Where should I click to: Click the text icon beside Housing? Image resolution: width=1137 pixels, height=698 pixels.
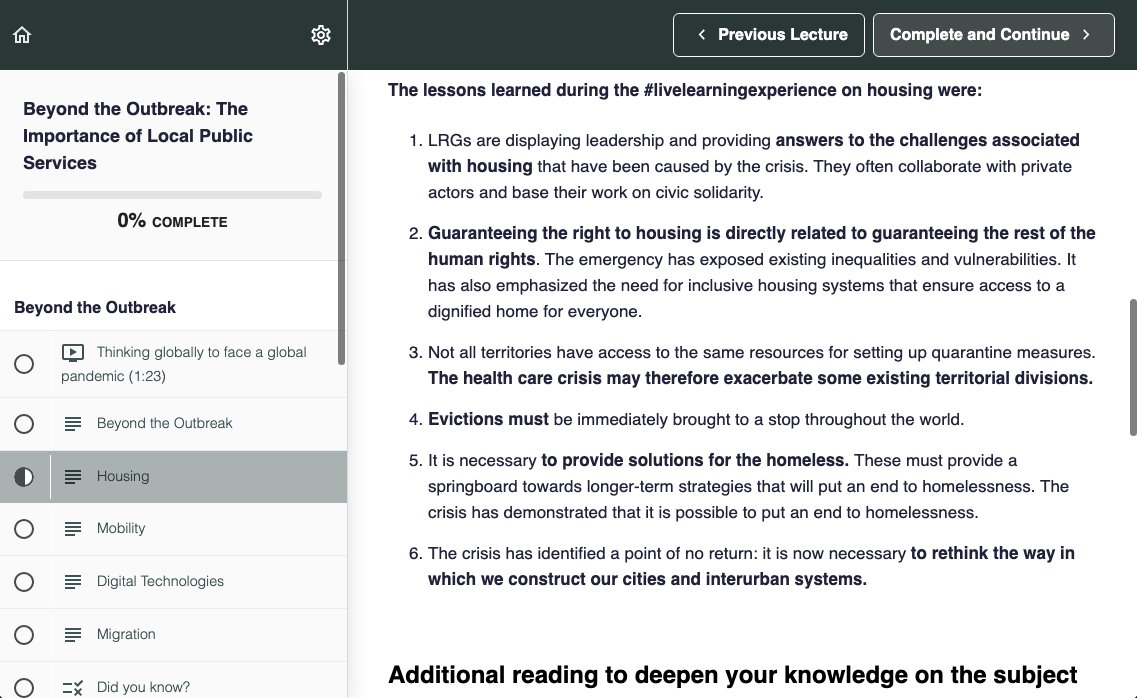pyautogui.click(x=73, y=476)
